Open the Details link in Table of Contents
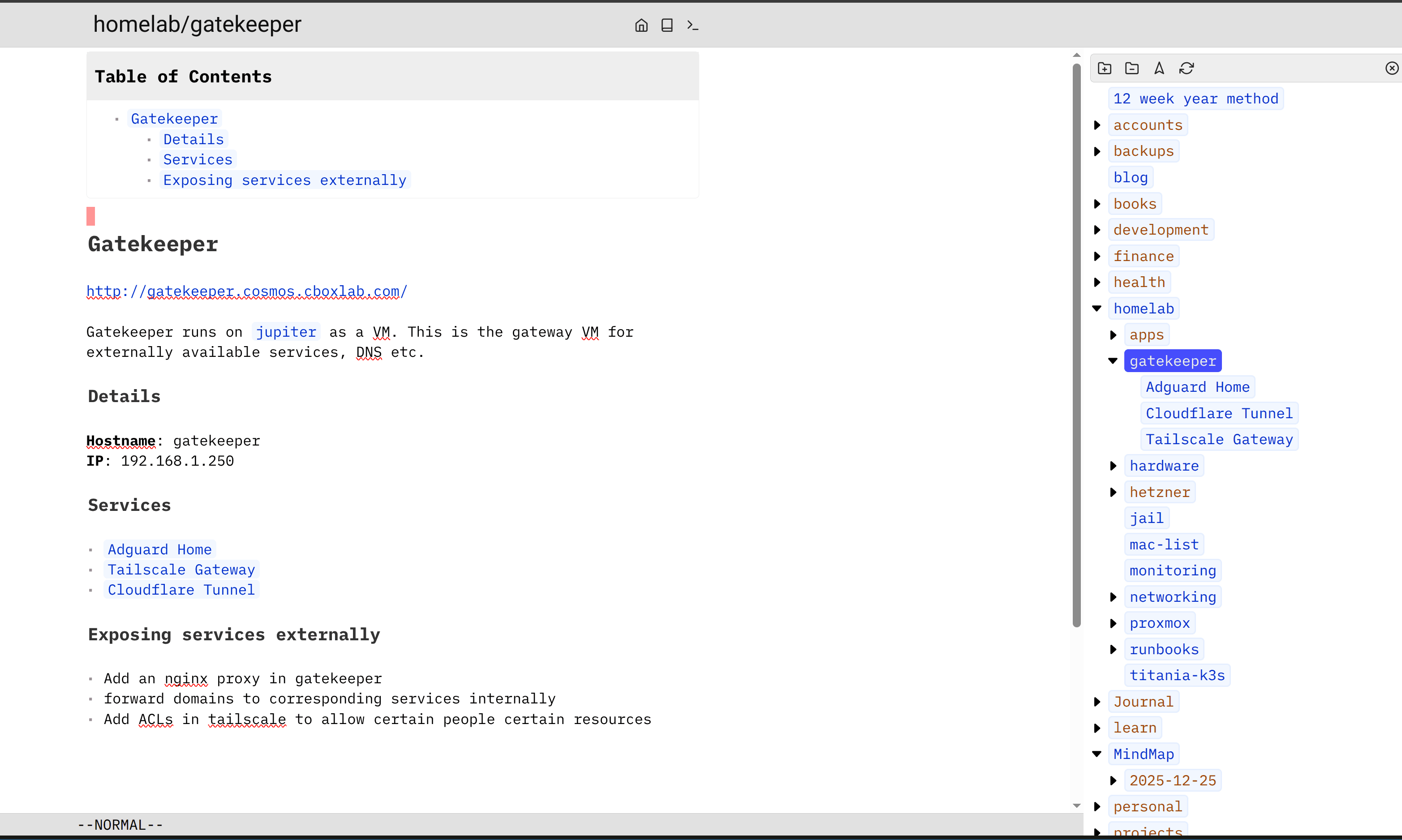This screenshot has height=840, width=1402. tap(193, 139)
